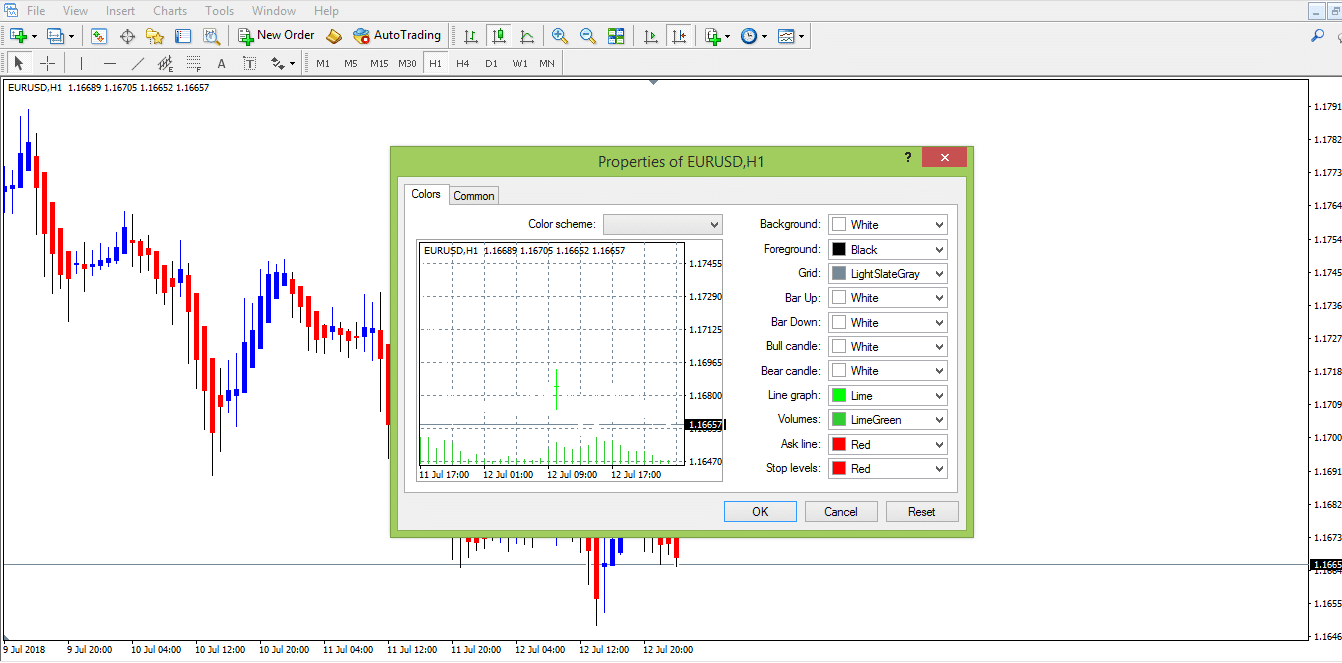Draw a Vertical Line tool
This screenshot has height=663, width=1342.
click(81, 63)
